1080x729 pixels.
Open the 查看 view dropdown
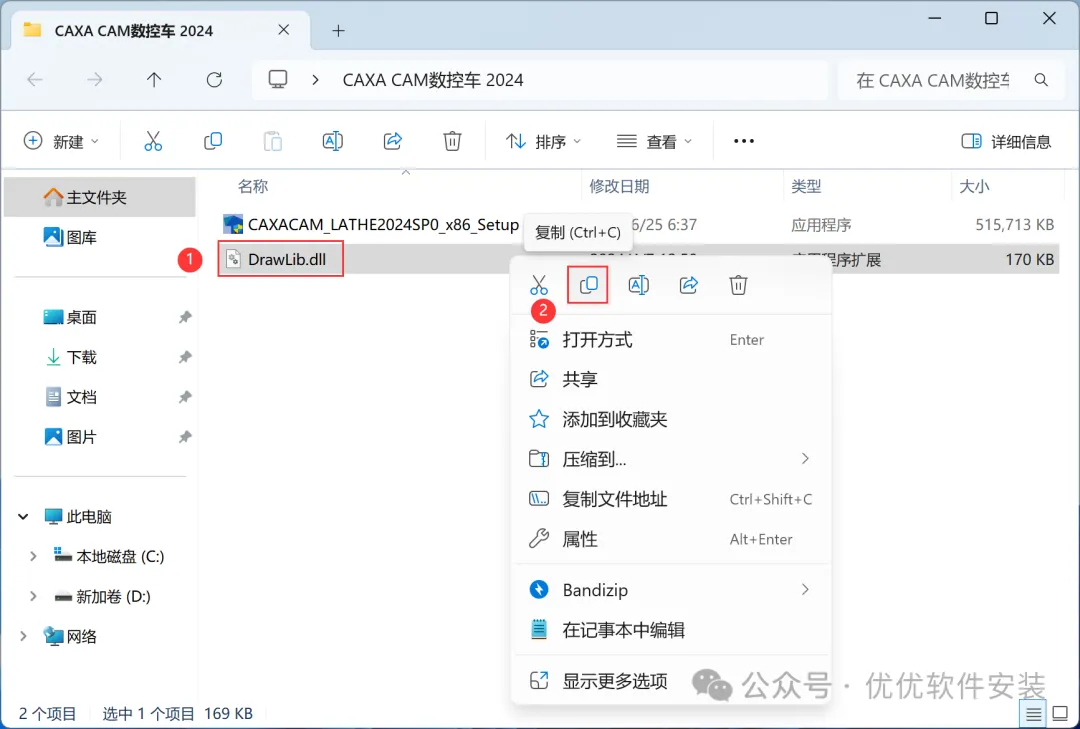coord(654,141)
